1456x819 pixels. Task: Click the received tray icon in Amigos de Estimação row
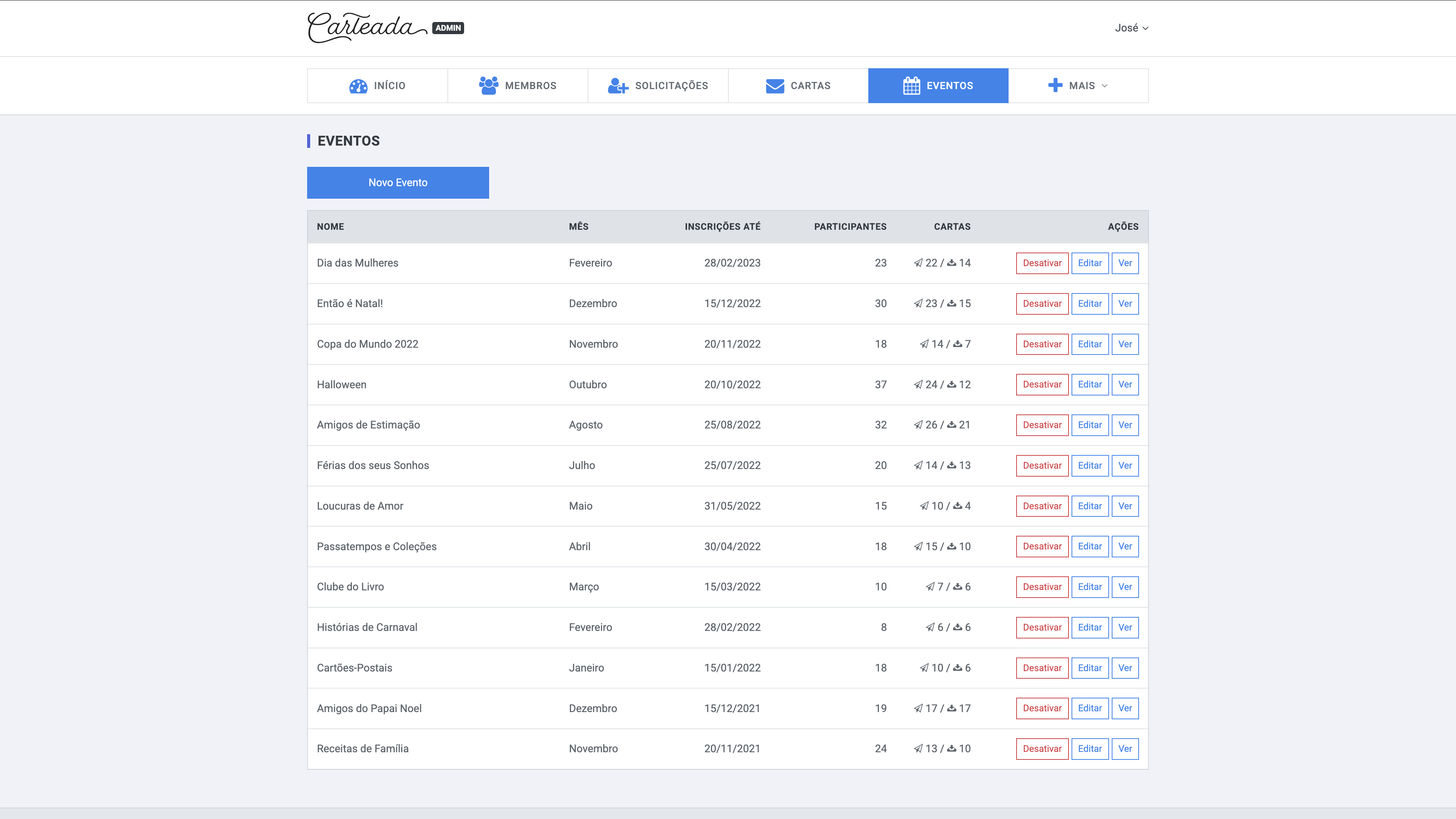[x=952, y=425]
